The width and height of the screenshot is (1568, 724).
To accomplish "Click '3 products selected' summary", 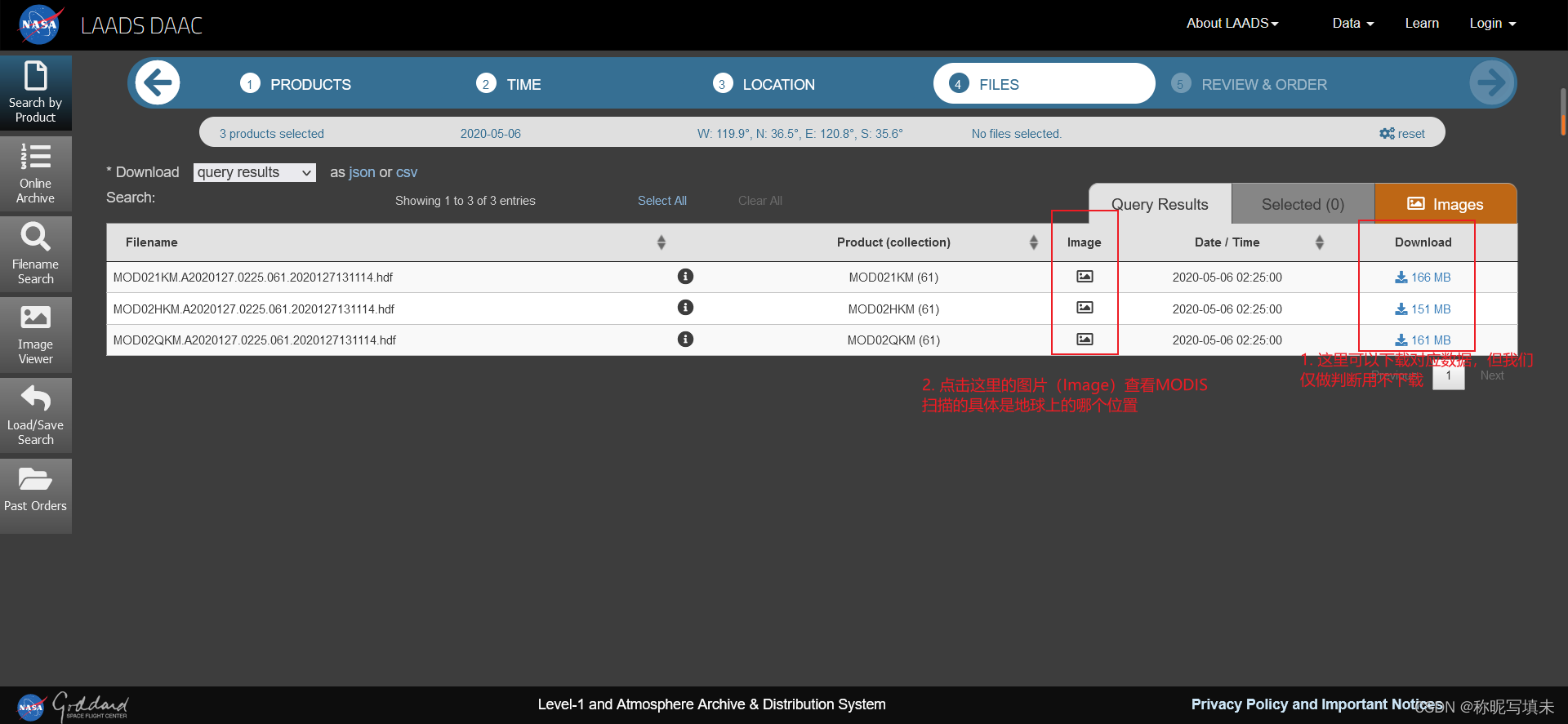I will (x=272, y=134).
